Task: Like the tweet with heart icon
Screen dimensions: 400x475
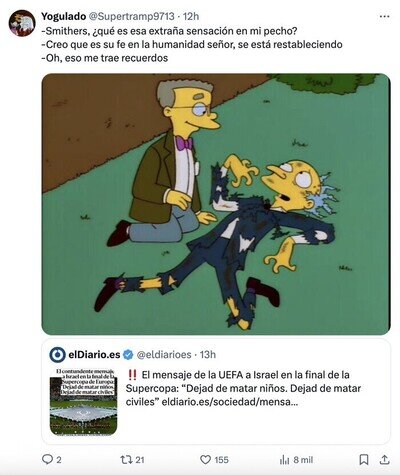Action: [x=205, y=460]
